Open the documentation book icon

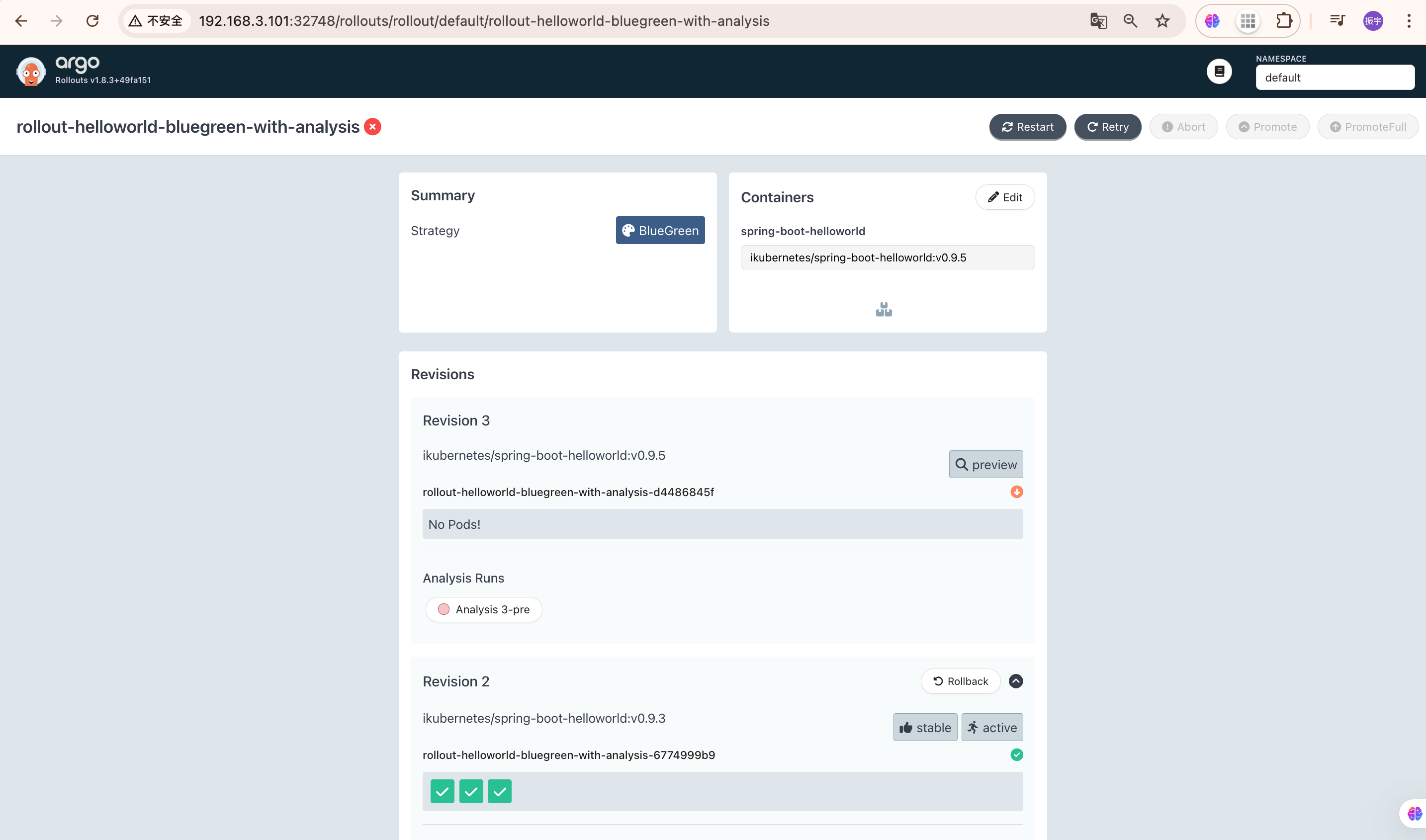[1219, 71]
